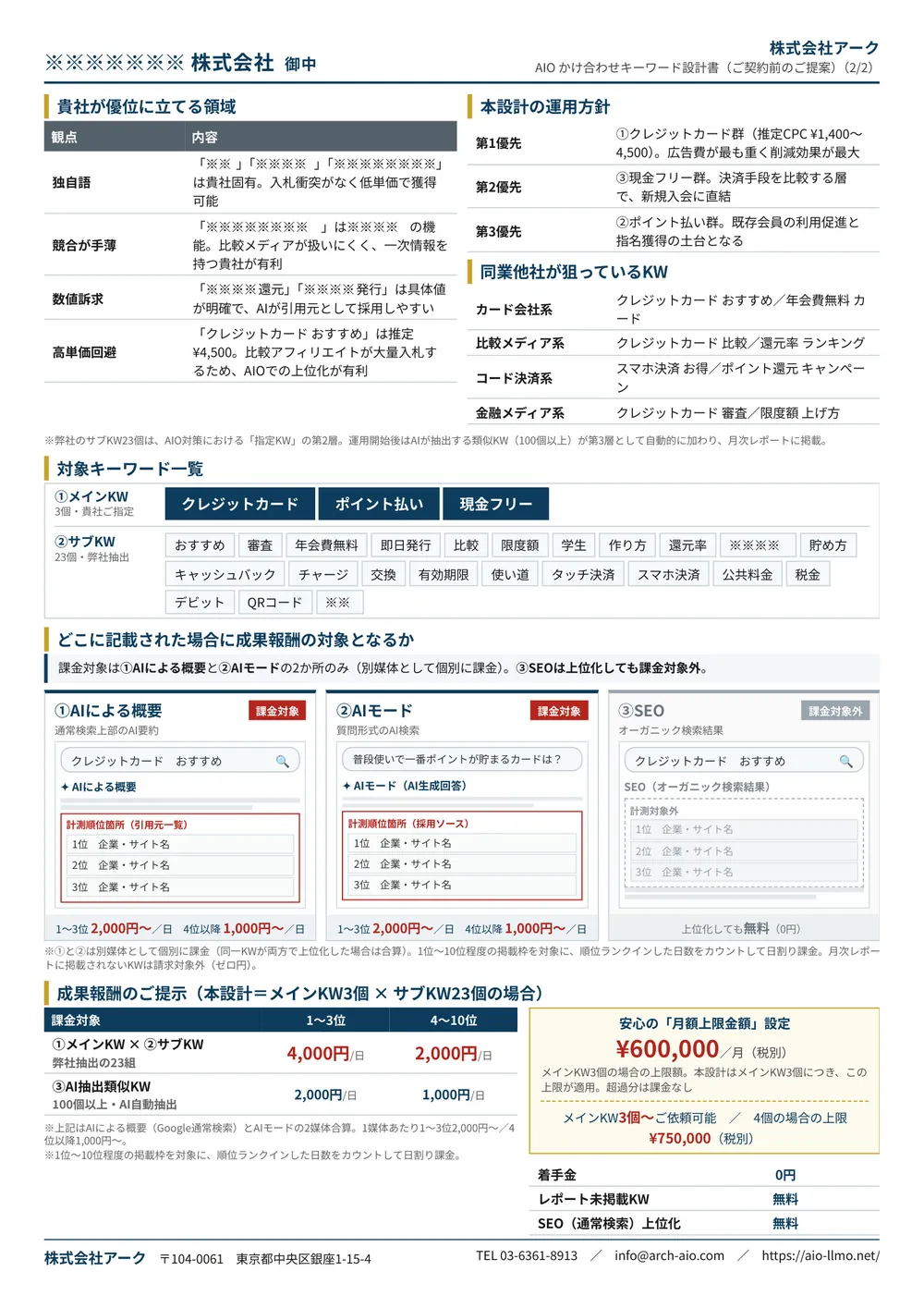Click the 課金対象 badge on the AIモード card
Screen dimensions: 924x1308
560,711
